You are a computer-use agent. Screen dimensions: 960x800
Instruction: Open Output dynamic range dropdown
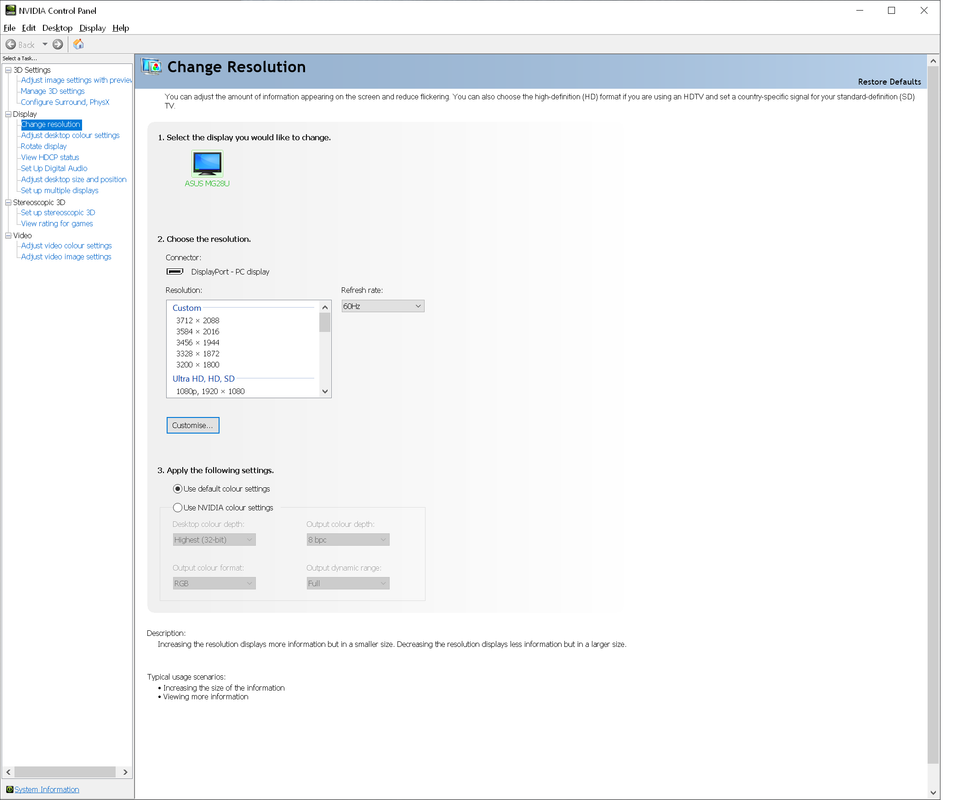348,583
